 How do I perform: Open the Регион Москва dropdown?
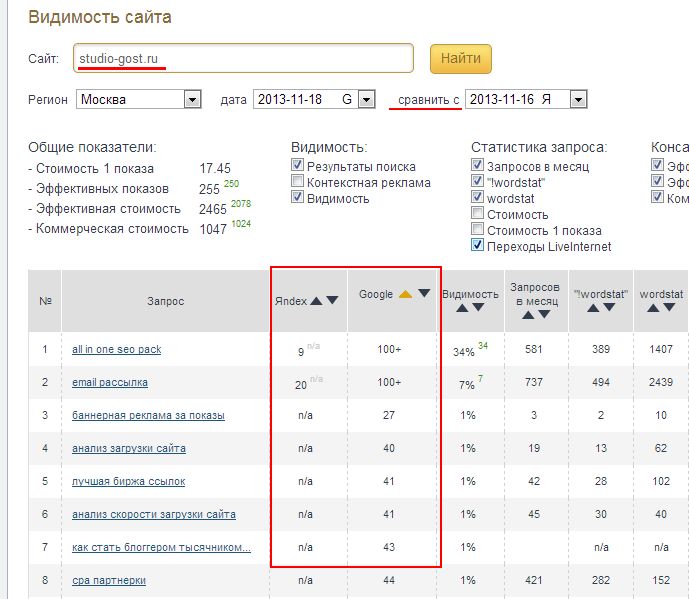click(192, 99)
